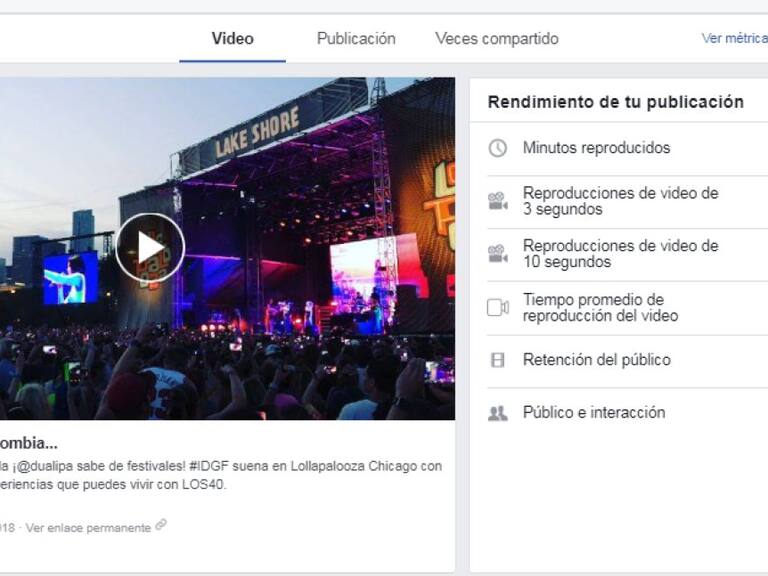The height and width of the screenshot is (576, 768).
Task: Select the Retención del público text label
Action: click(596, 360)
